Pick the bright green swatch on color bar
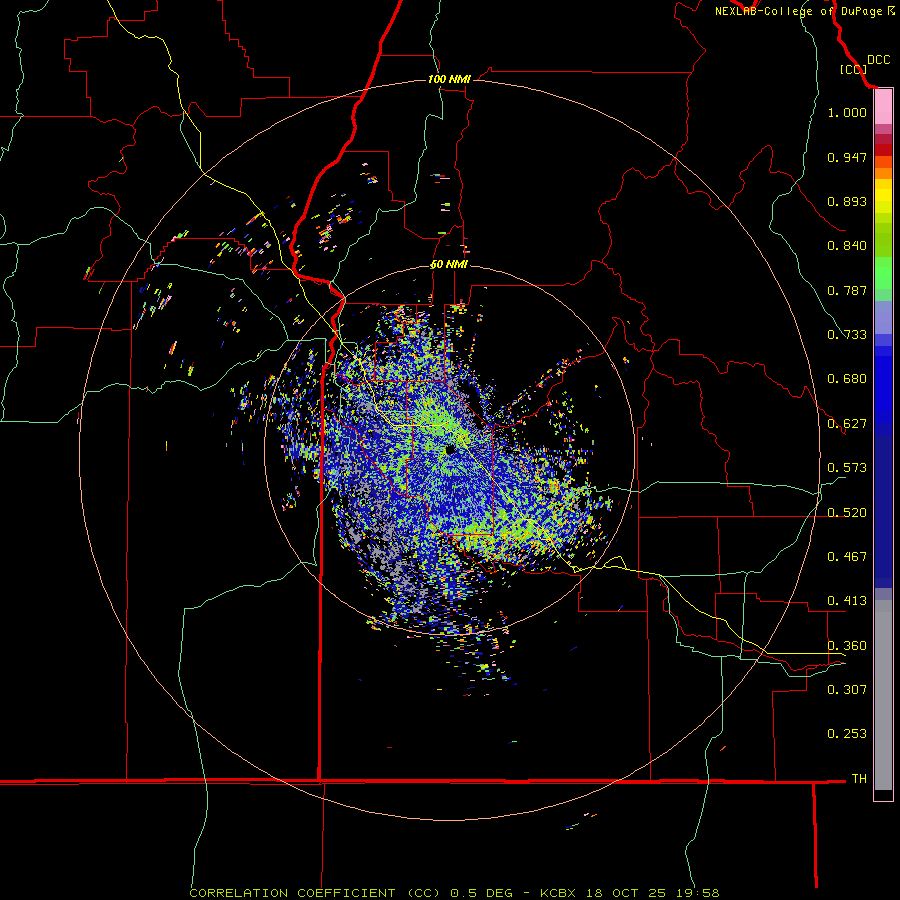The height and width of the screenshot is (900, 900). (883, 272)
